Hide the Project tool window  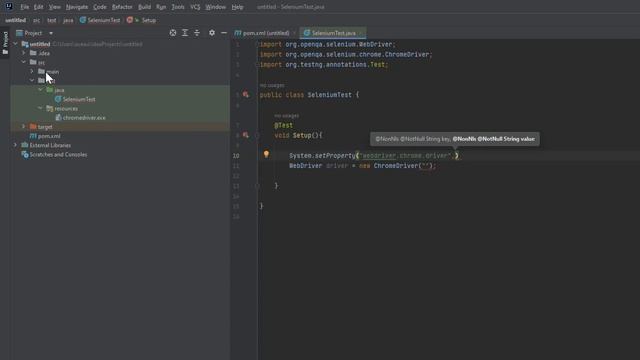[224, 33]
